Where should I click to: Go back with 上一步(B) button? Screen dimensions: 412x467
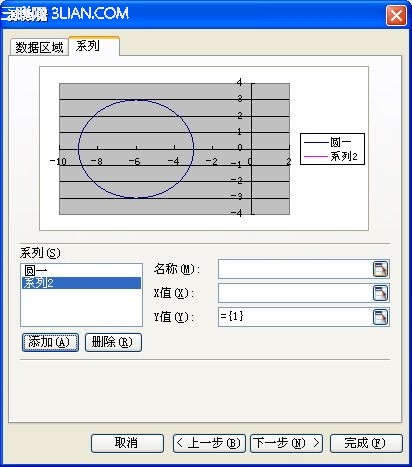(x=209, y=443)
